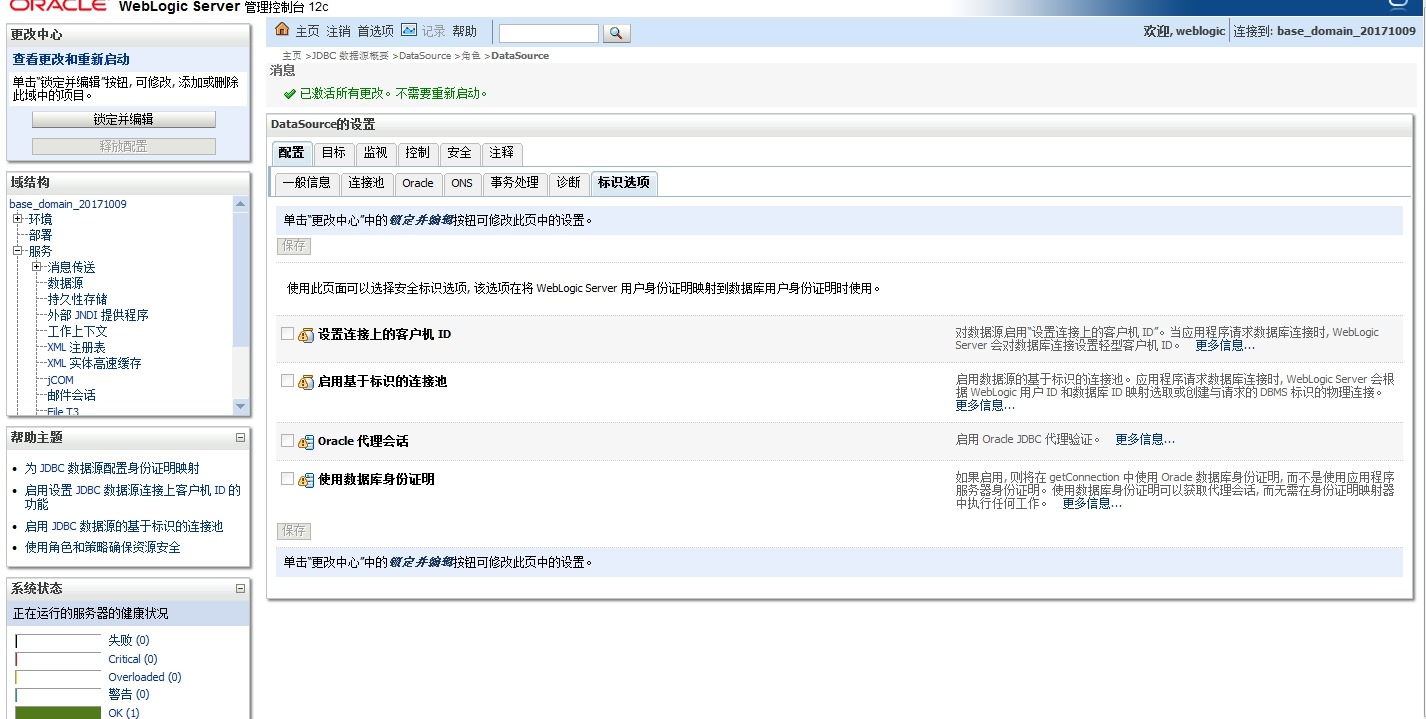
Task: Switch to the 注释 tab
Action: [x=502, y=153]
